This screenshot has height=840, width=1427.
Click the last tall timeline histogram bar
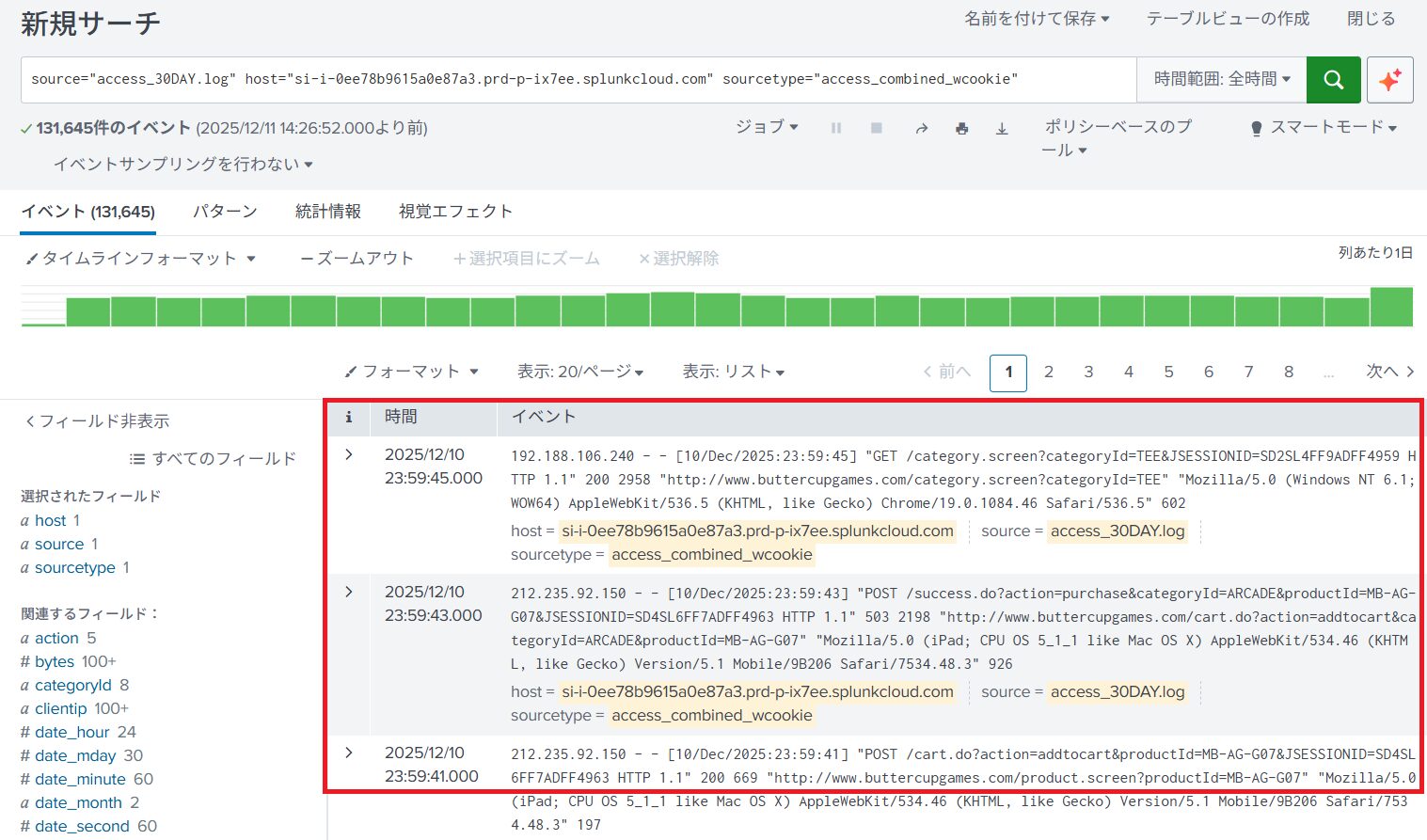1391,308
